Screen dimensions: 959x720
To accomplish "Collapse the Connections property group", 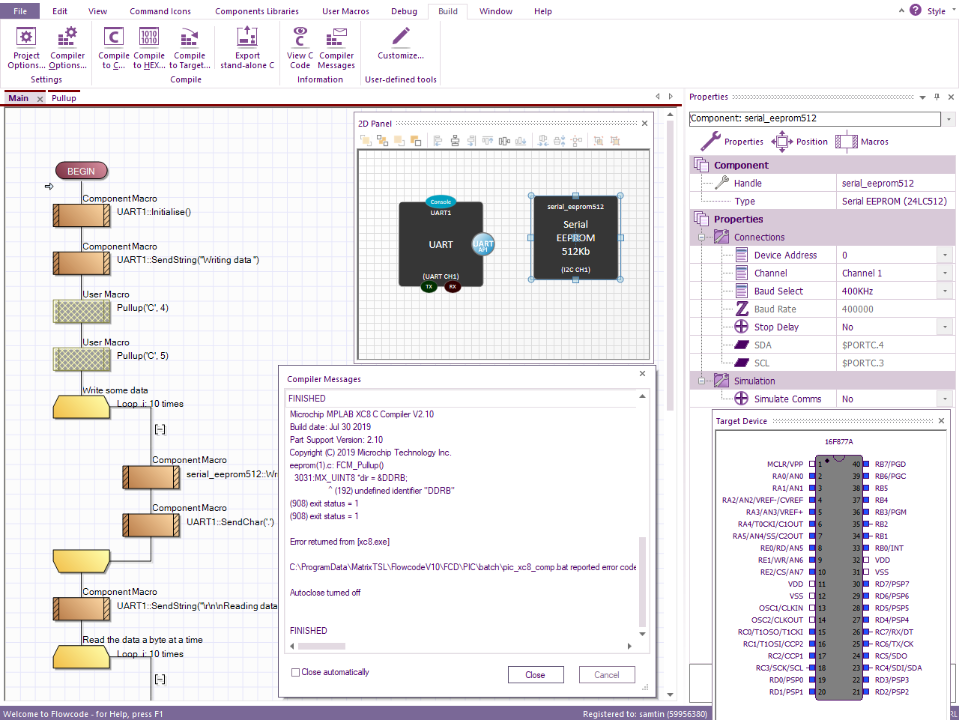I will 702,237.
